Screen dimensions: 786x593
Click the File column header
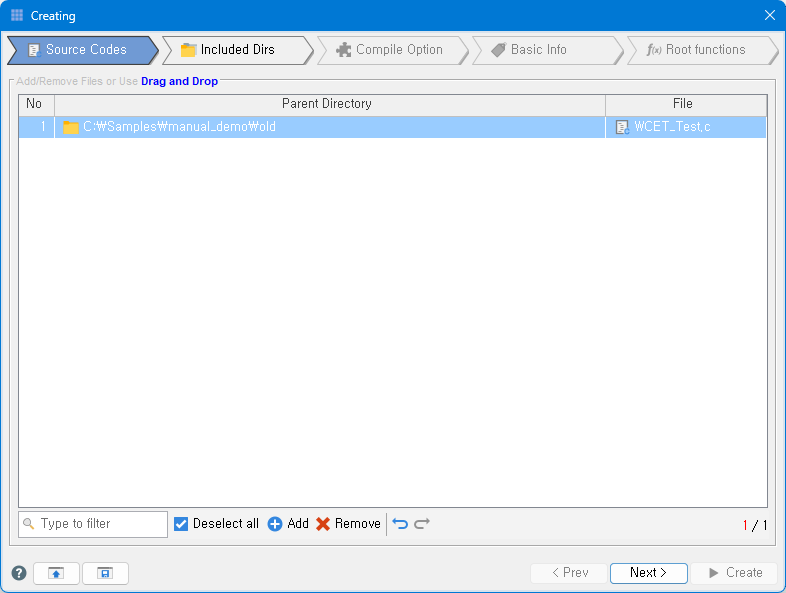(683, 104)
